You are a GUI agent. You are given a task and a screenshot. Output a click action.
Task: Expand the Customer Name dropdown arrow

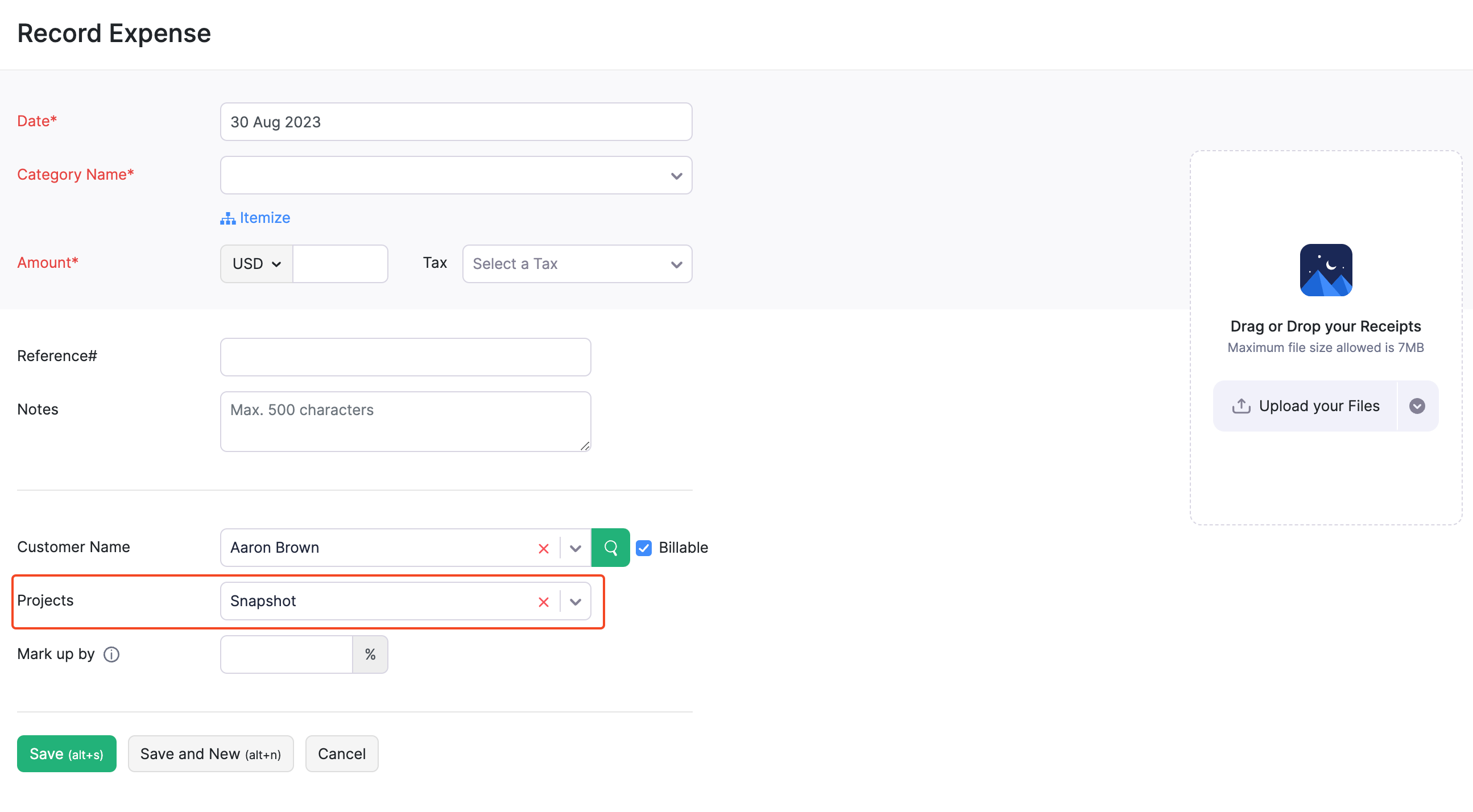click(575, 547)
